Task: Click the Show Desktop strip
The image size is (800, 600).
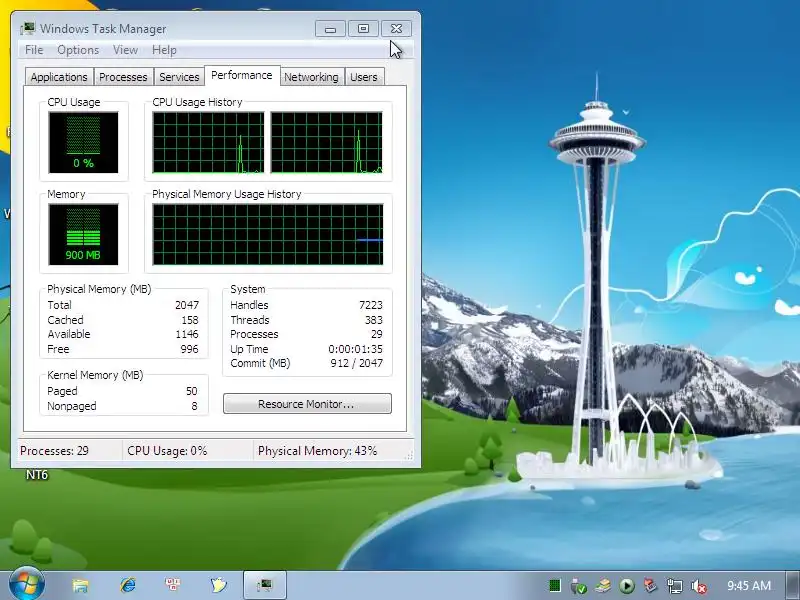Action: [792, 586]
